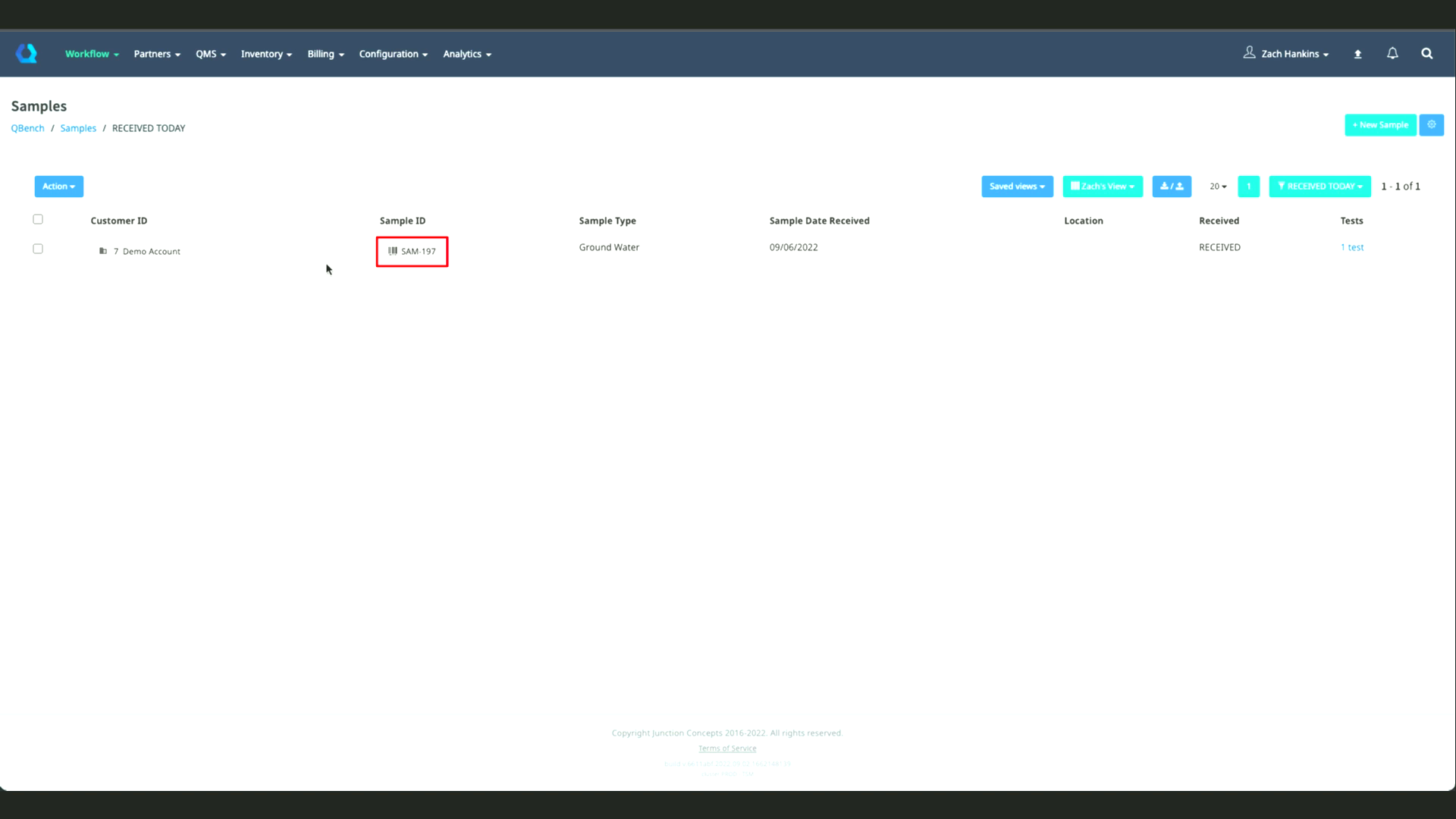
Task: Open the RECEIVED TODAY filter dropdown
Action: tap(1319, 186)
